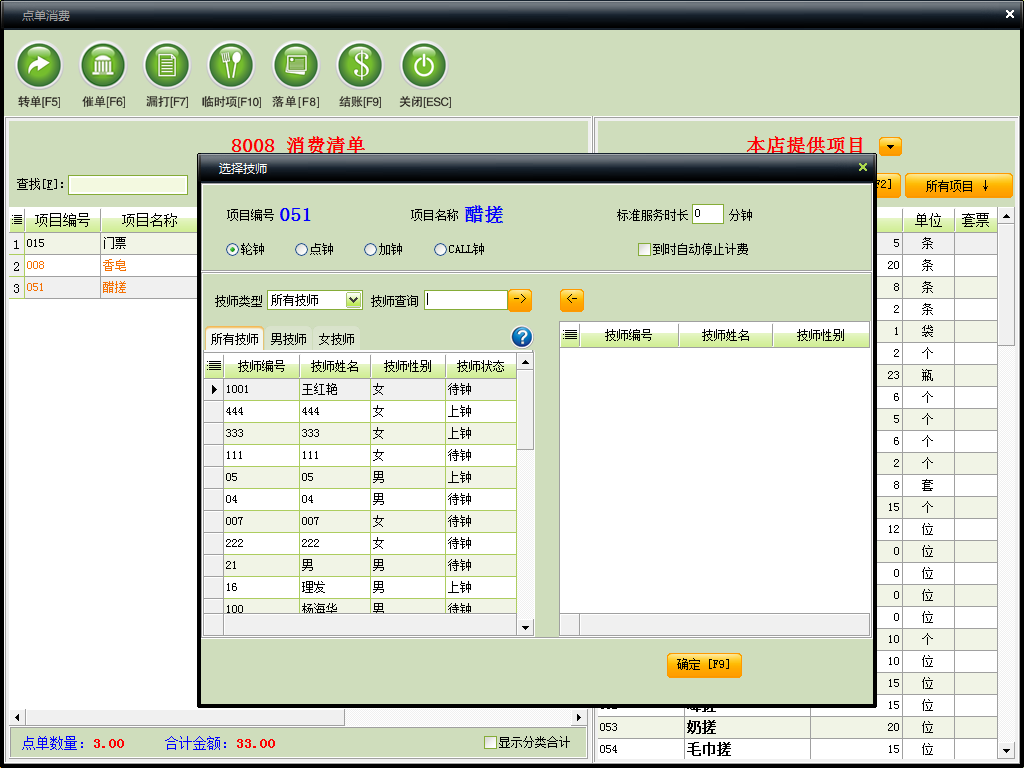Select the 醋搓 row in the order list
This screenshot has width=1024, height=768.
click(103, 287)
